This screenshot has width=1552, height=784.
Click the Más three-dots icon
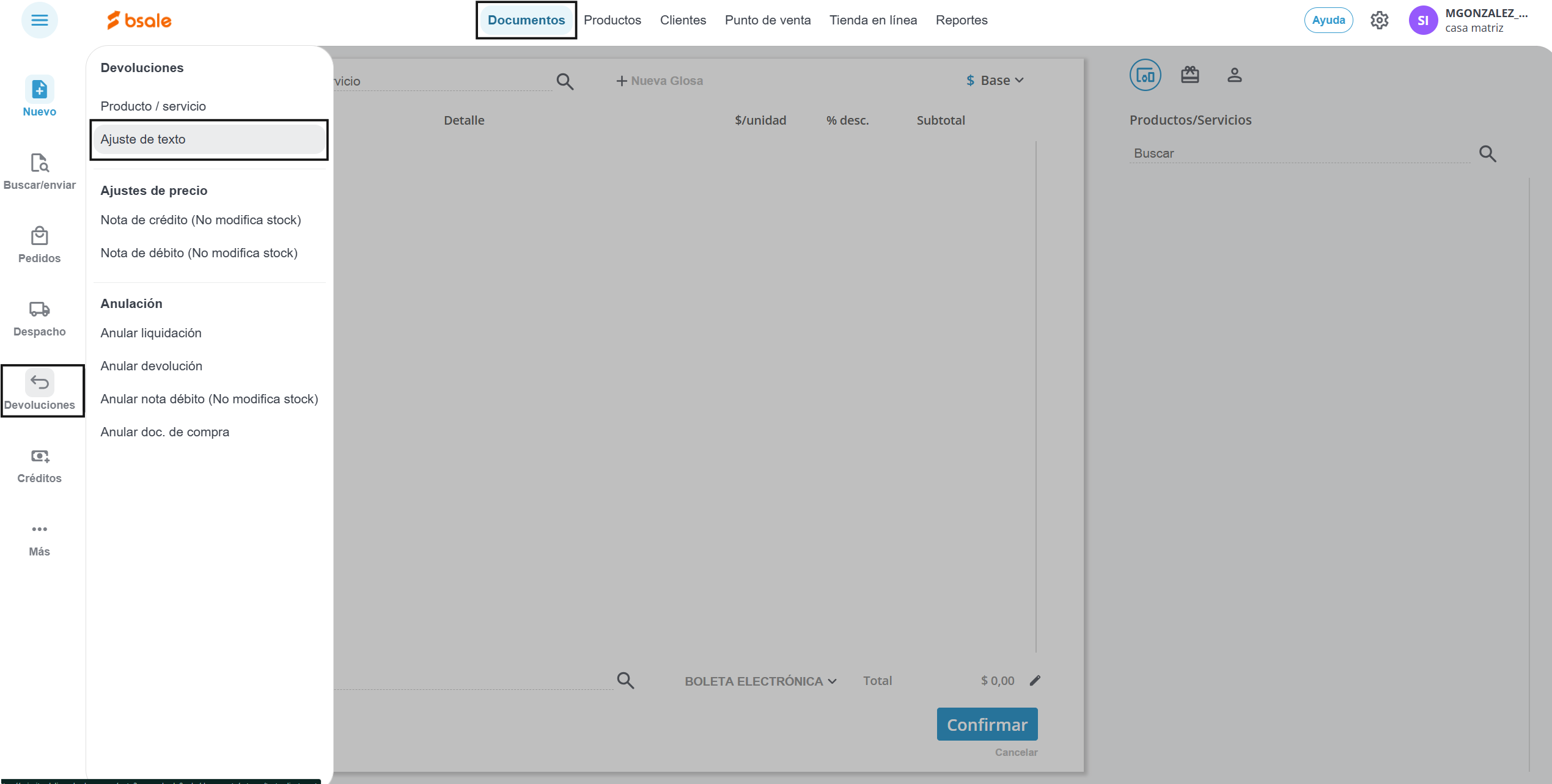pos(39,529)
